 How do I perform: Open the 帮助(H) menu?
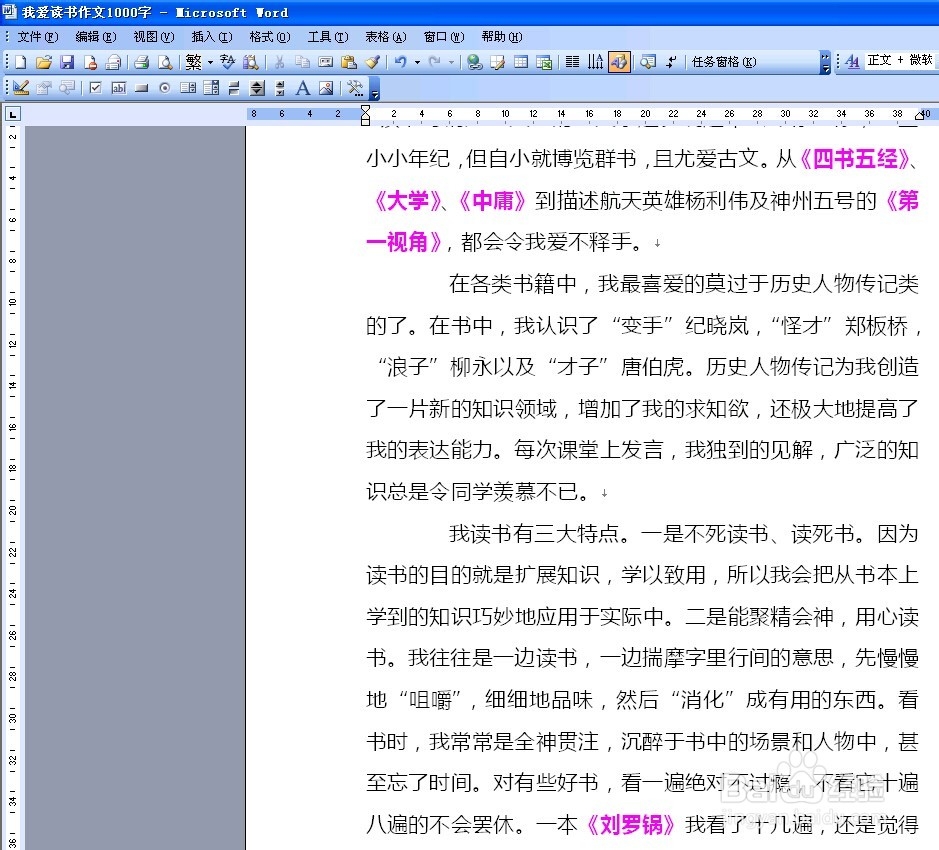[502, 37]
